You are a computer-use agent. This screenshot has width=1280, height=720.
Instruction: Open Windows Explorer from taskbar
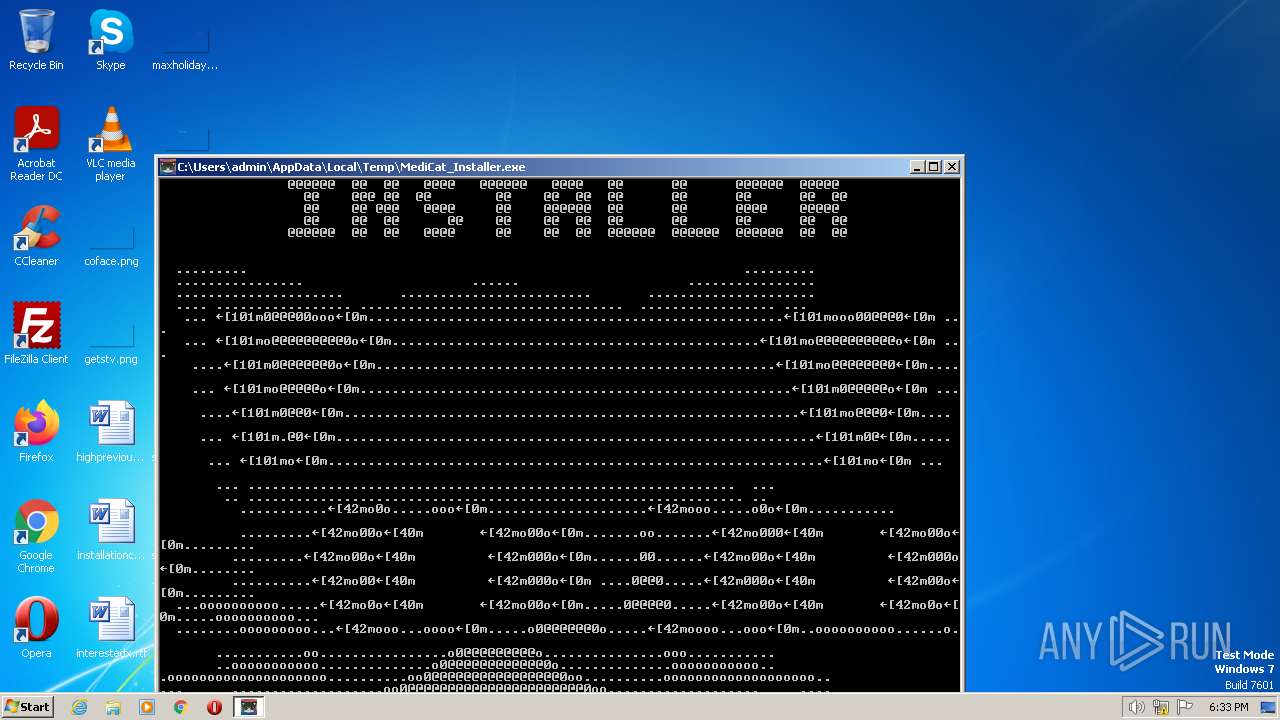[x=113, y=707]
